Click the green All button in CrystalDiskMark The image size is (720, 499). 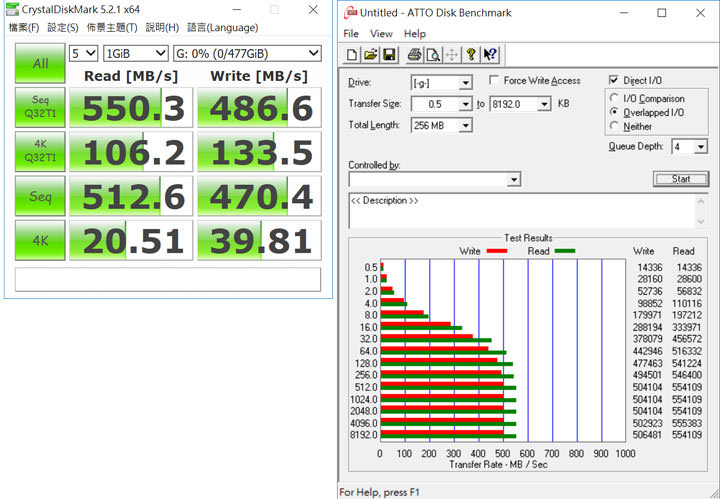pos(40,63)
